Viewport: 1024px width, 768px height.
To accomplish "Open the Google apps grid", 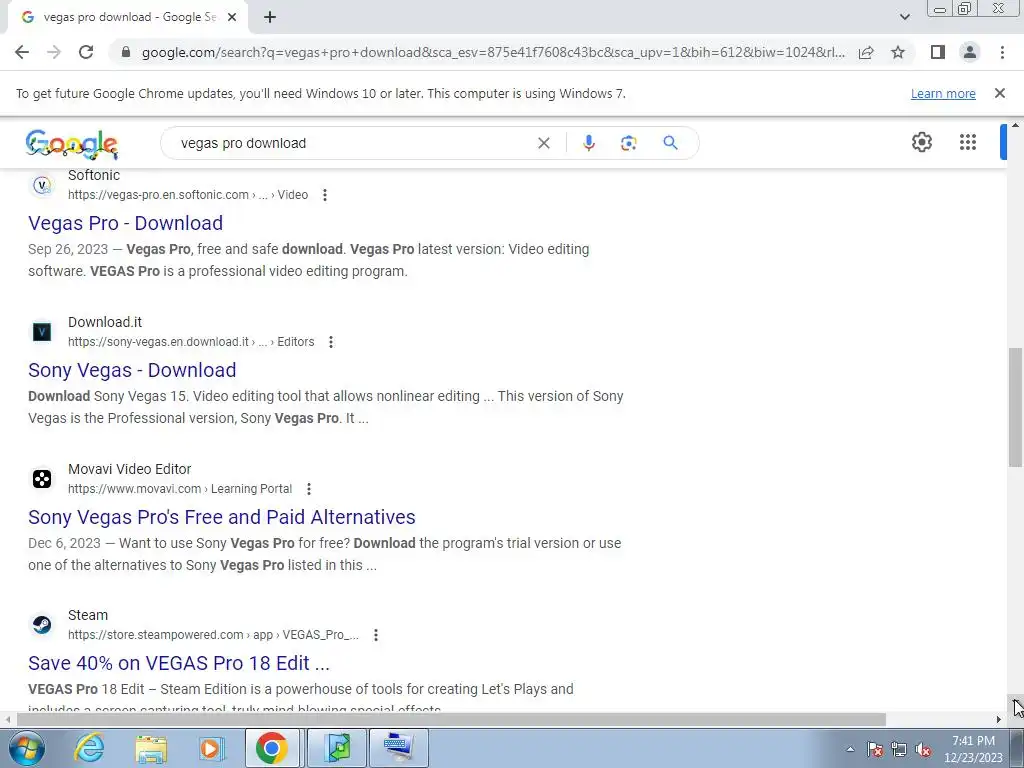I will [x=968, y=142].
